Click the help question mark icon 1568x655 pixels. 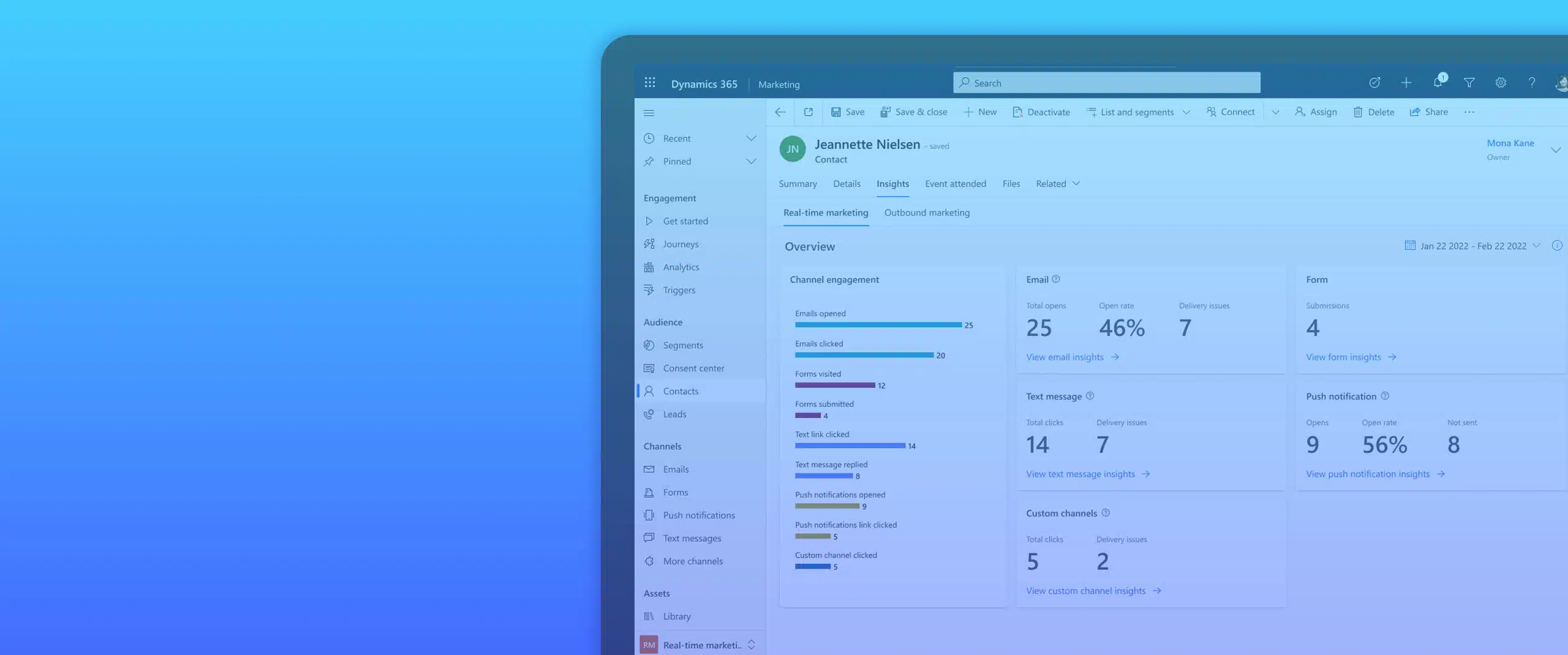(1532, 83)
